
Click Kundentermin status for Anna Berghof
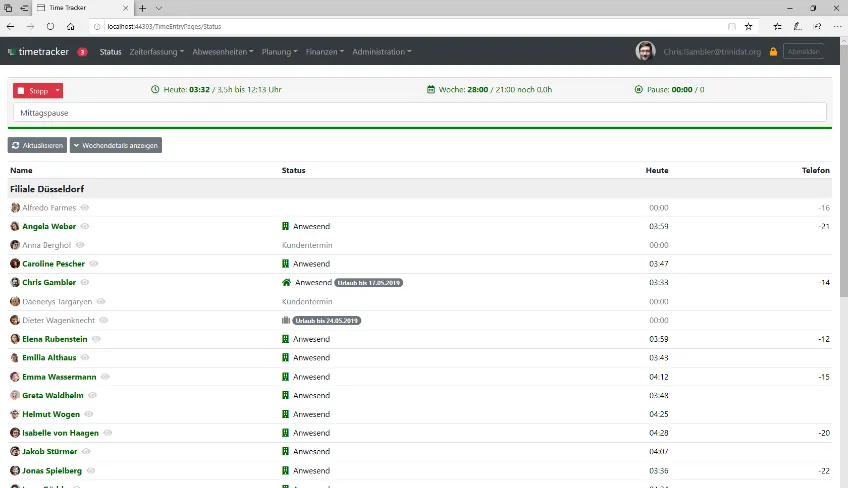coord(307,245)
